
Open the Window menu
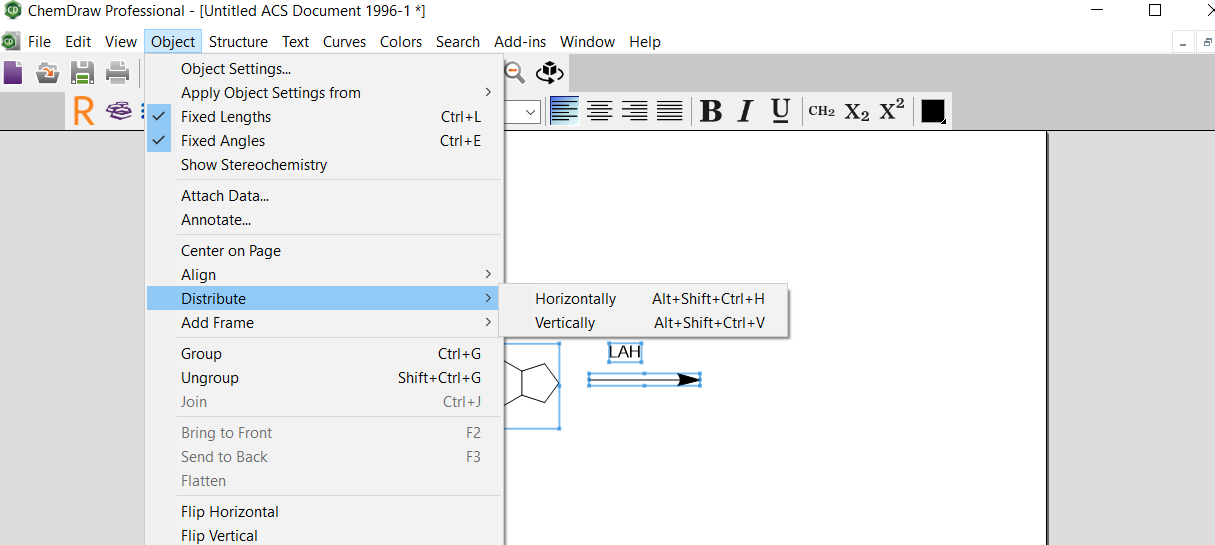click(x=587, y=42)
